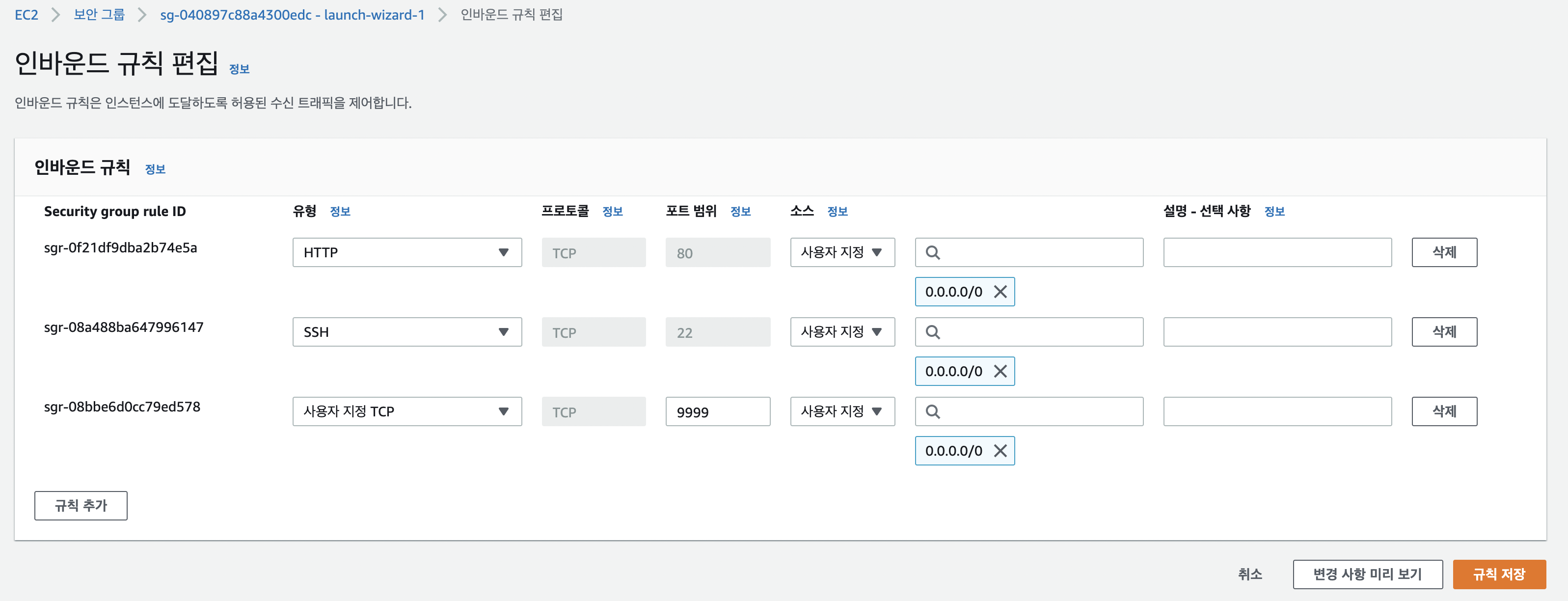Viewport: 1568px width, 601px height.
Task: Remove 0.0.0.0/0 from the HTTP rule
Action: click(x=1000, y=292)
